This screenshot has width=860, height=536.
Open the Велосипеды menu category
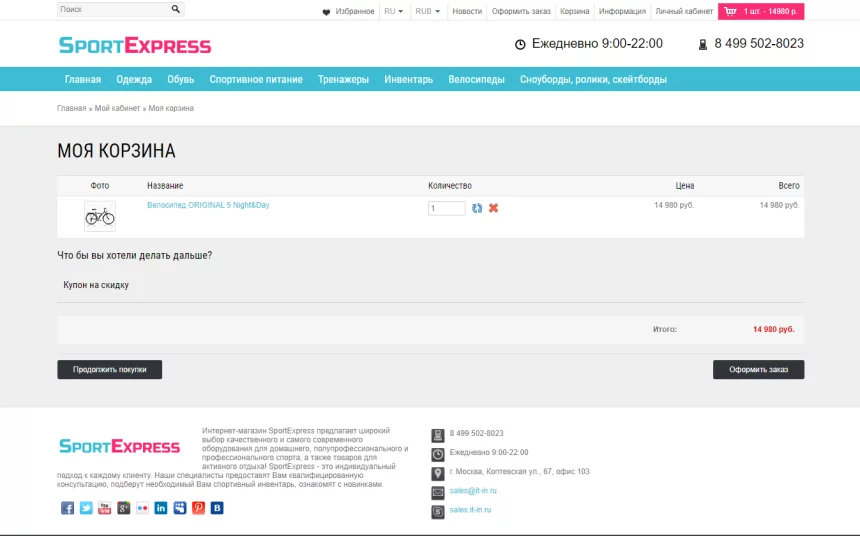[476, 79]
